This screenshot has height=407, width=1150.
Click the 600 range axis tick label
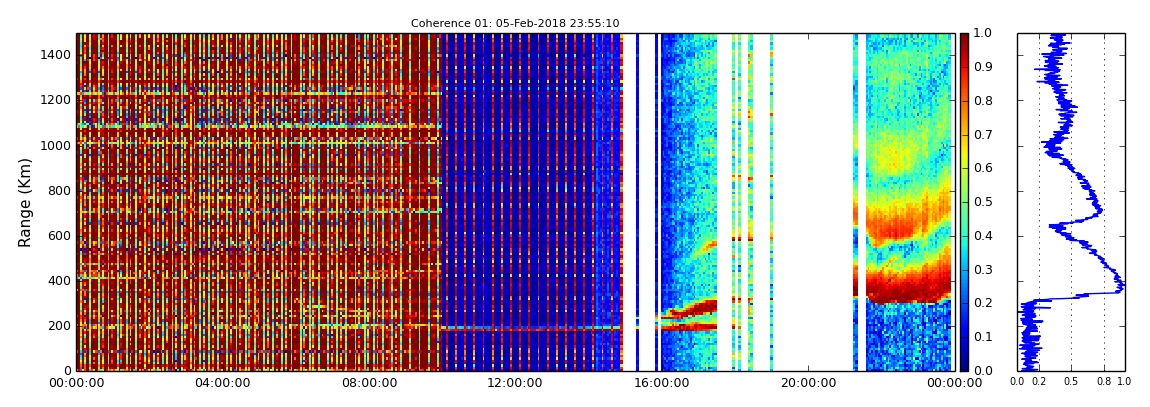[60, 235]
